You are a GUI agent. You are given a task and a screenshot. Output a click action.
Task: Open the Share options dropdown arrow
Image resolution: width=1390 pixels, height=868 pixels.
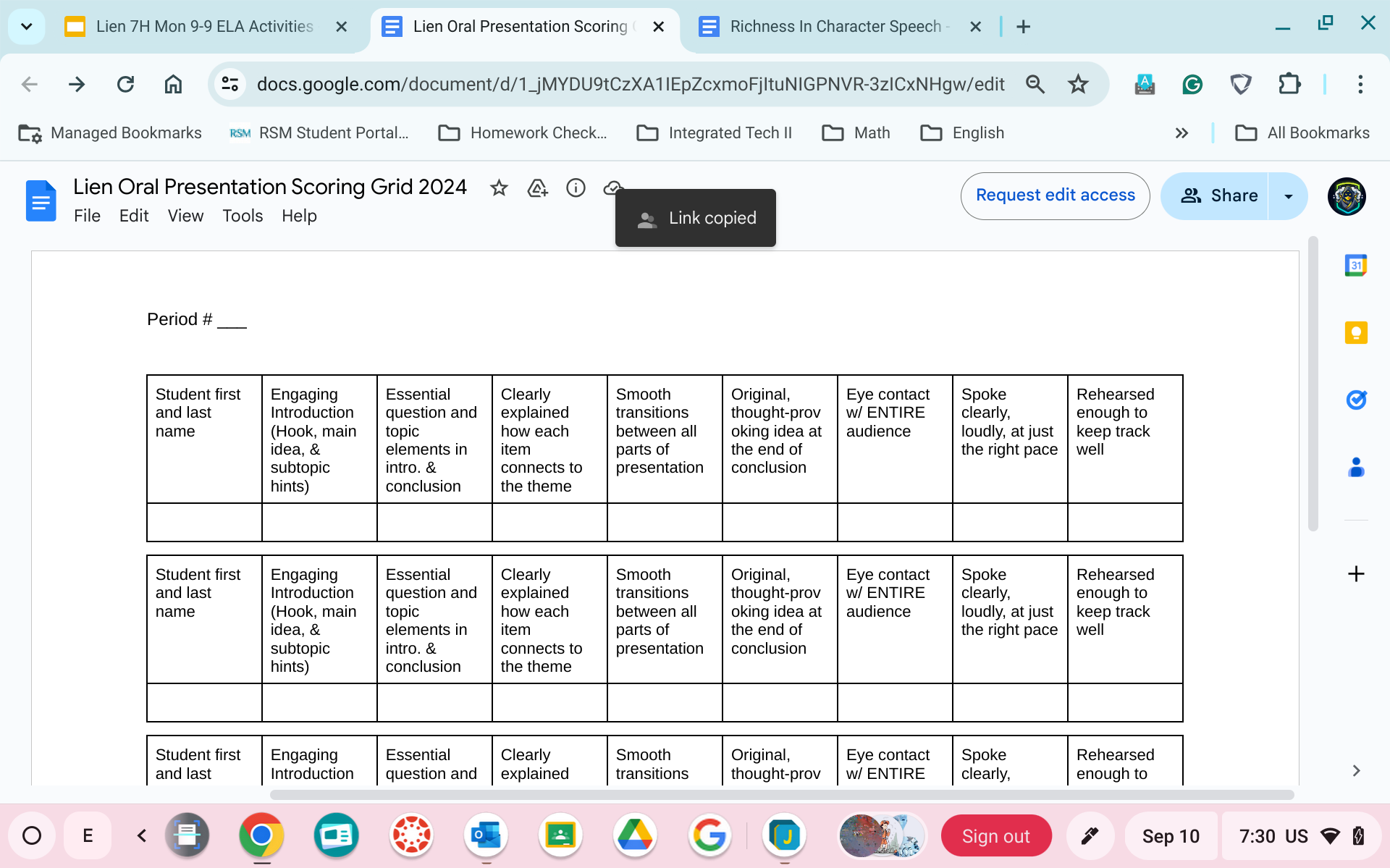[1288, 196]
